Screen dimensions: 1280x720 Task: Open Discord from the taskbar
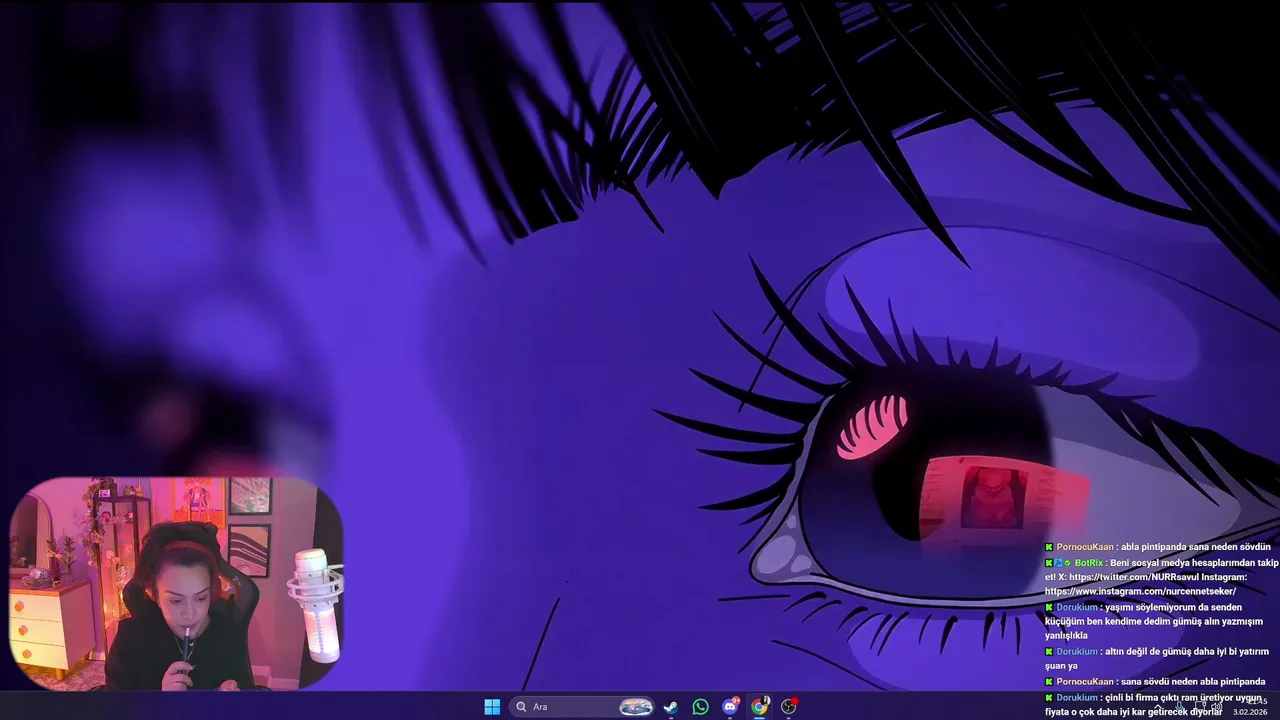point(730,707)
